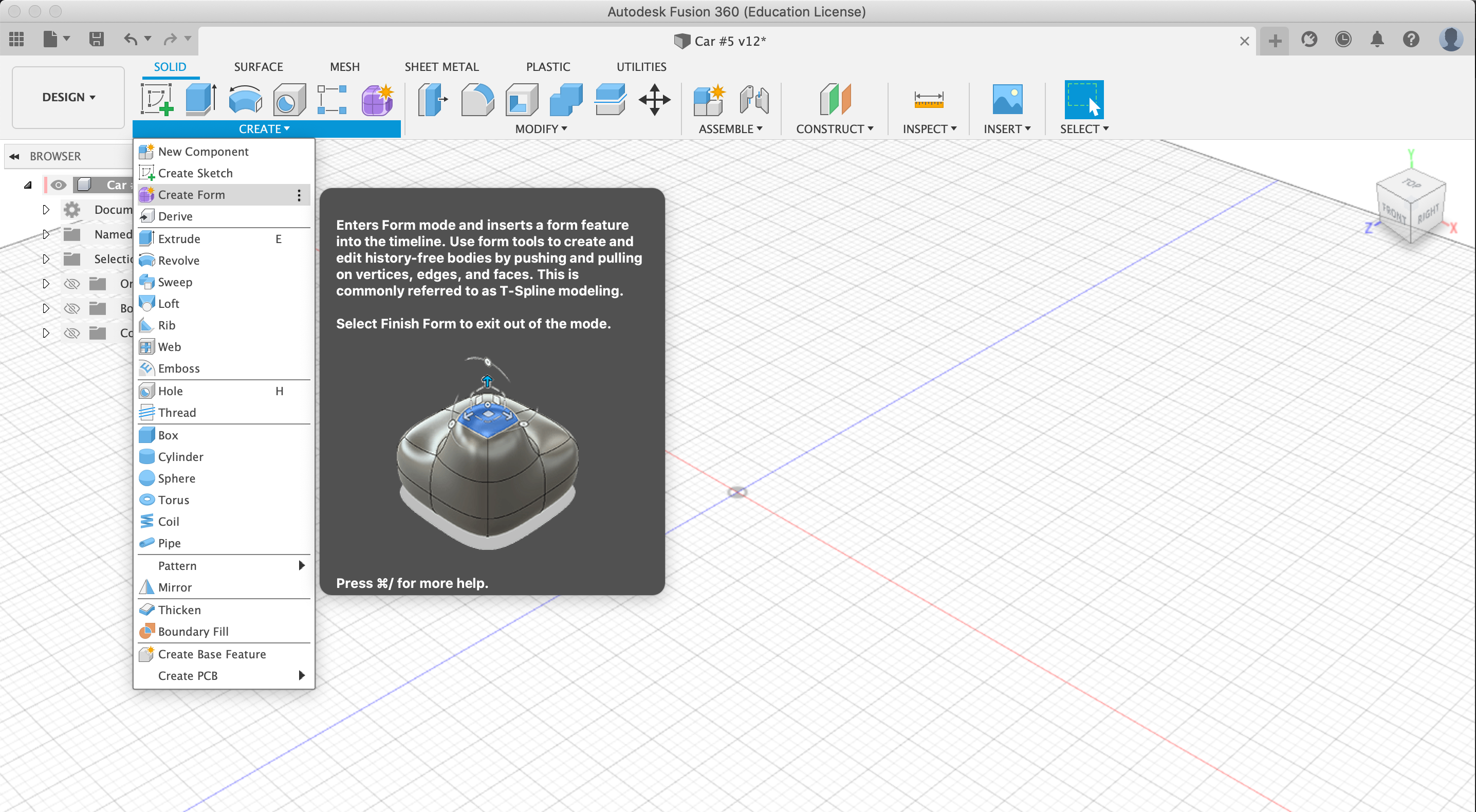Collapse the BROWSER panel arrows
The width and height of the screenshot is (1476, 812).
click(x=14, y=156)
